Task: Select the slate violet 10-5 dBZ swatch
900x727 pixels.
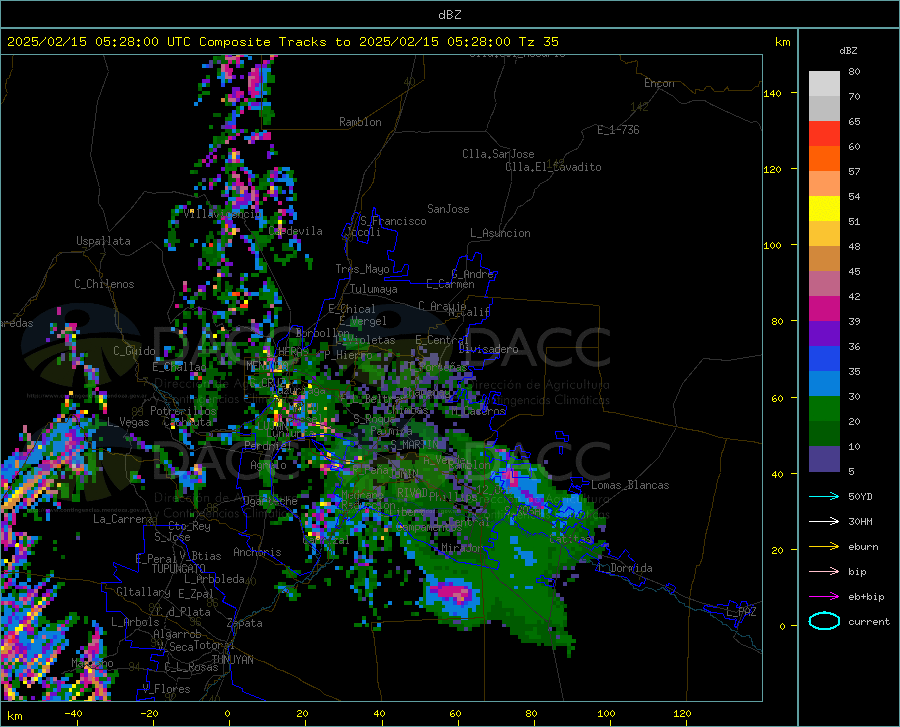Action: point(824,459)
